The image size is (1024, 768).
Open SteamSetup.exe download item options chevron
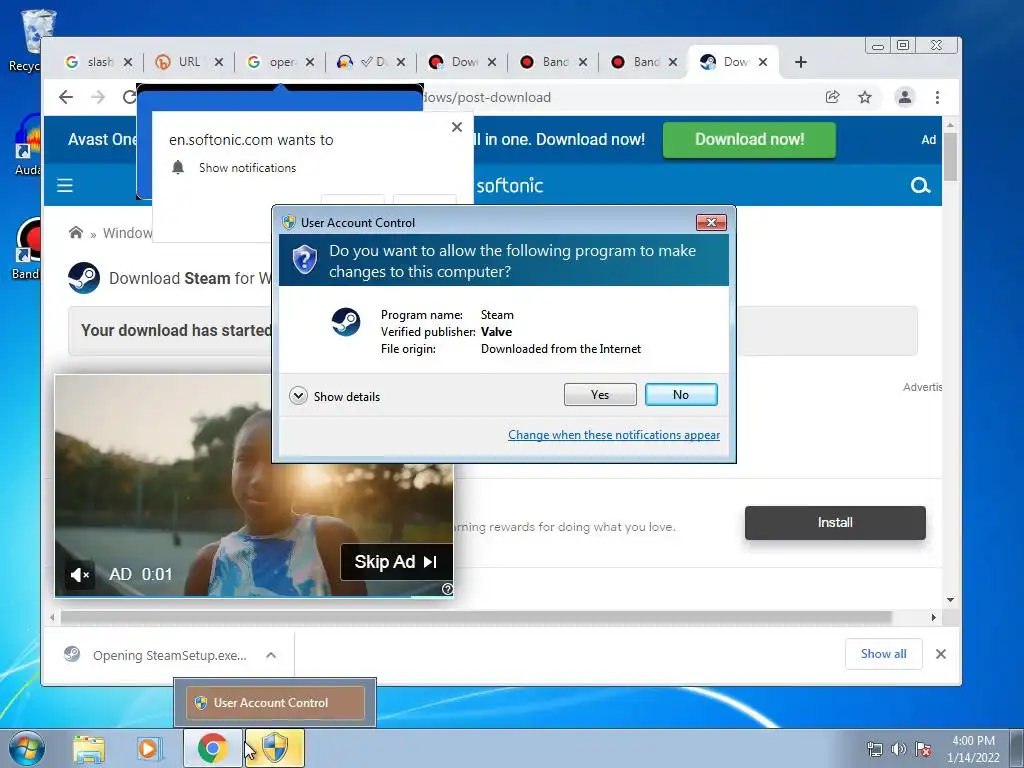point(271,655)
